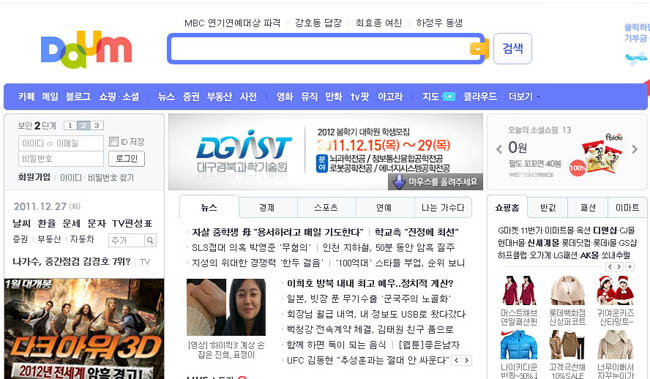Open 클라우드 in the navigation bar
Viewport: 650px width, 379px height.
480,97
